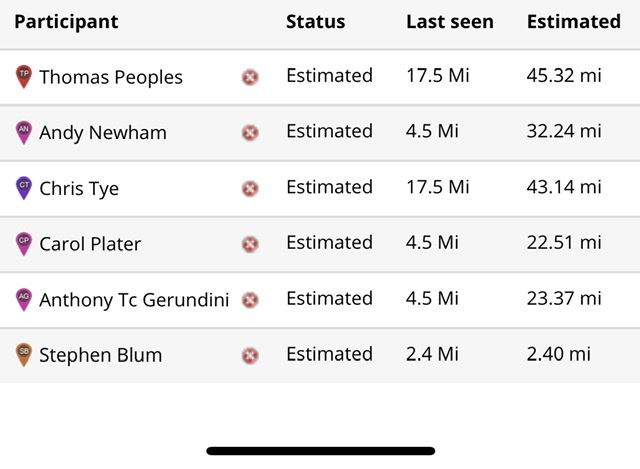Remove Andy Newham with red X icon
The height and width of the screenshot is (469, 640).
pos(250,132)
